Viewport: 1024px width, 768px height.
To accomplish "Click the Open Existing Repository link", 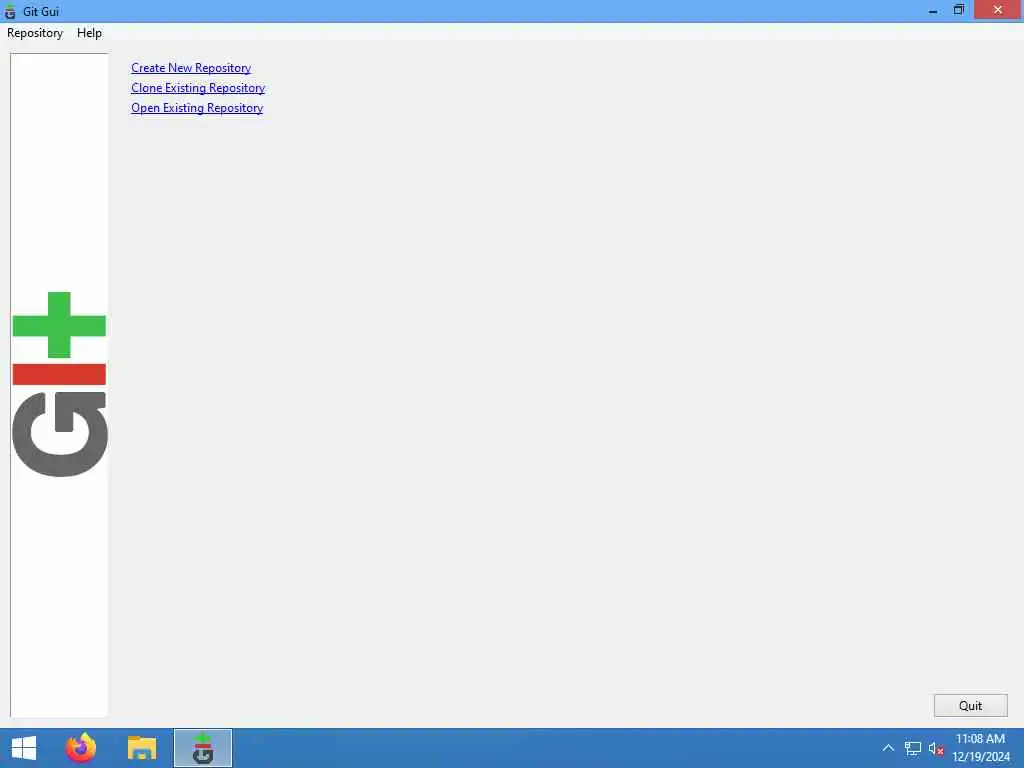I will click(x=197, y=108).
